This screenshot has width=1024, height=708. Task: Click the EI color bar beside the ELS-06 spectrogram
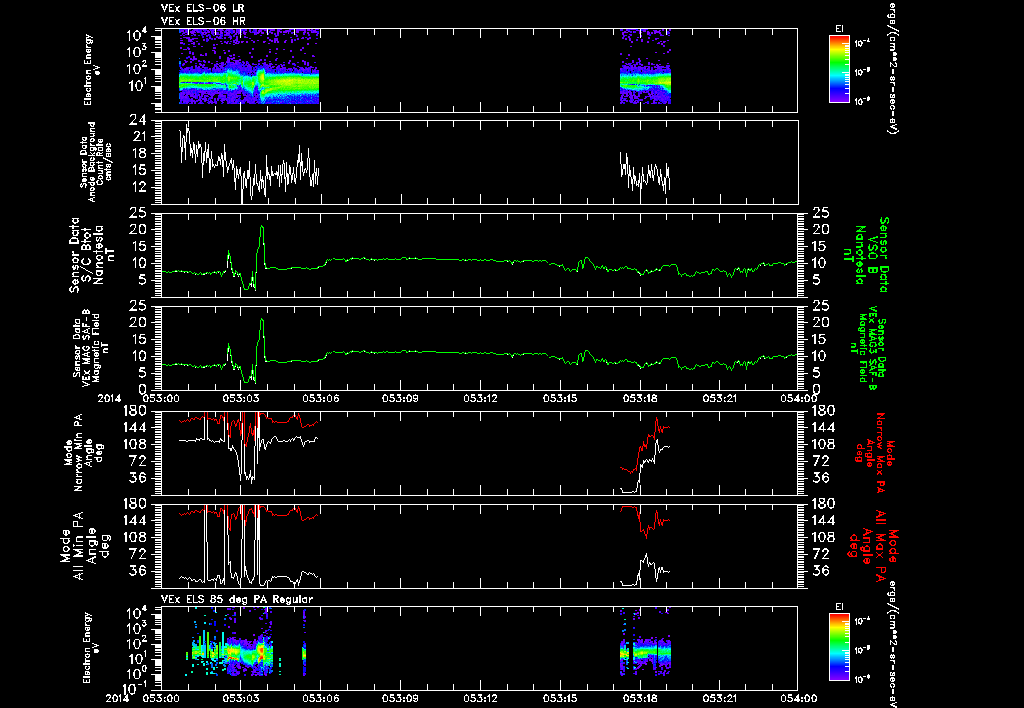839,69
